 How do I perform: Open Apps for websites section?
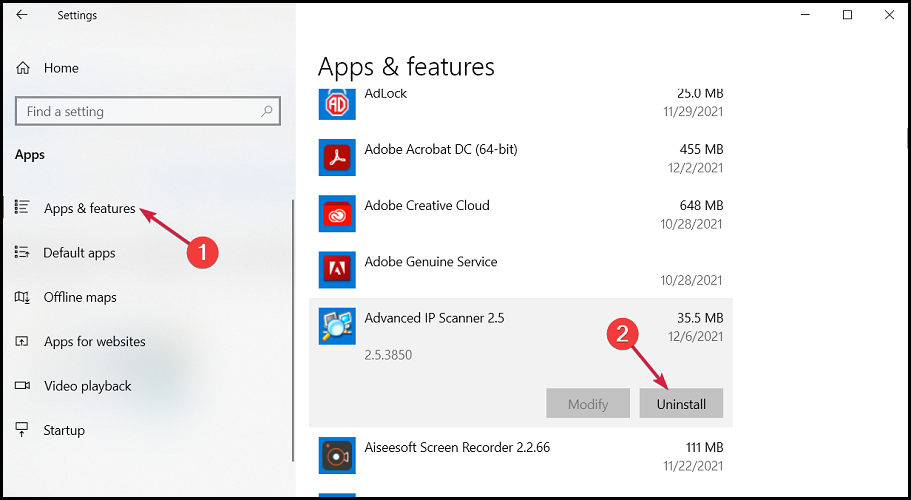point(95,341)
